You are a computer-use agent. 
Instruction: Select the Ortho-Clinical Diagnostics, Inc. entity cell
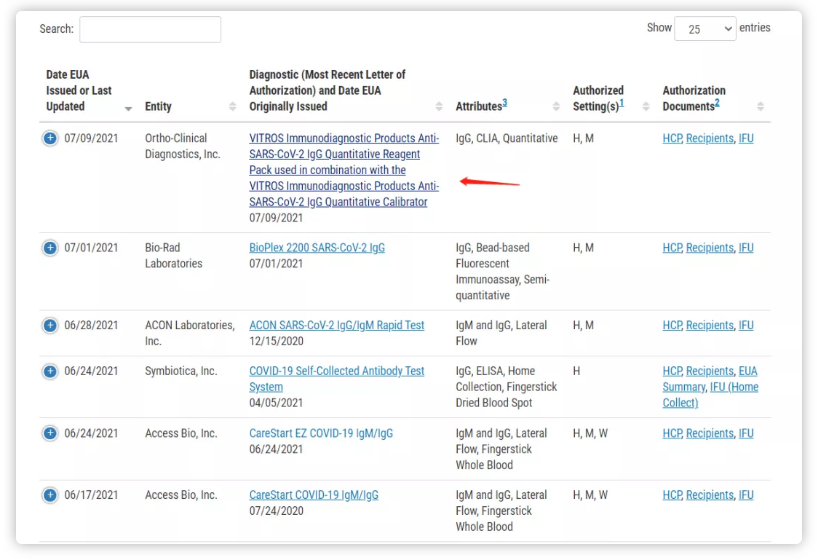point(182,146)
